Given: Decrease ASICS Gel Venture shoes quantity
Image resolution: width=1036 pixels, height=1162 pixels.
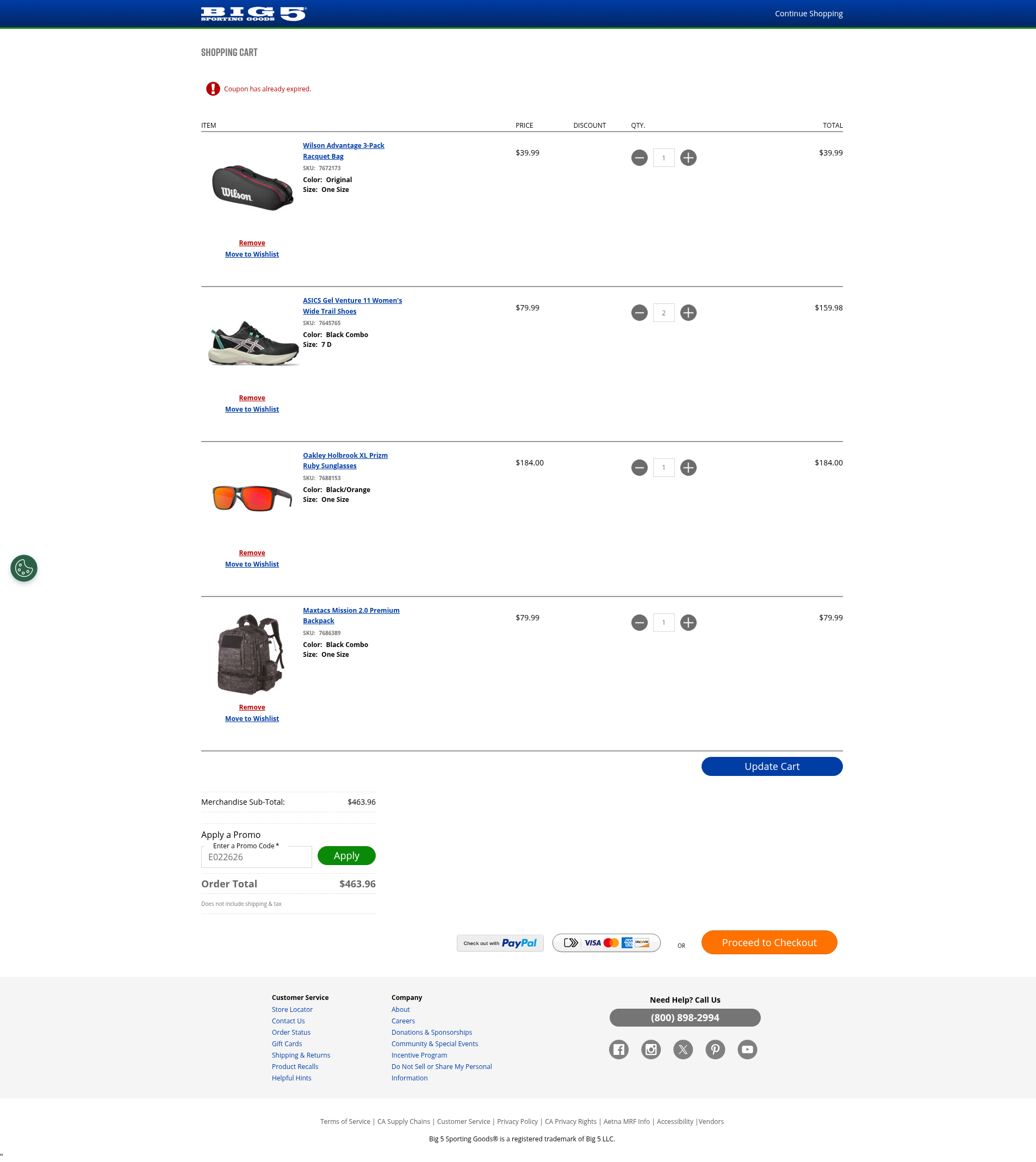Looking at the screenshot, I should (639, 313).
